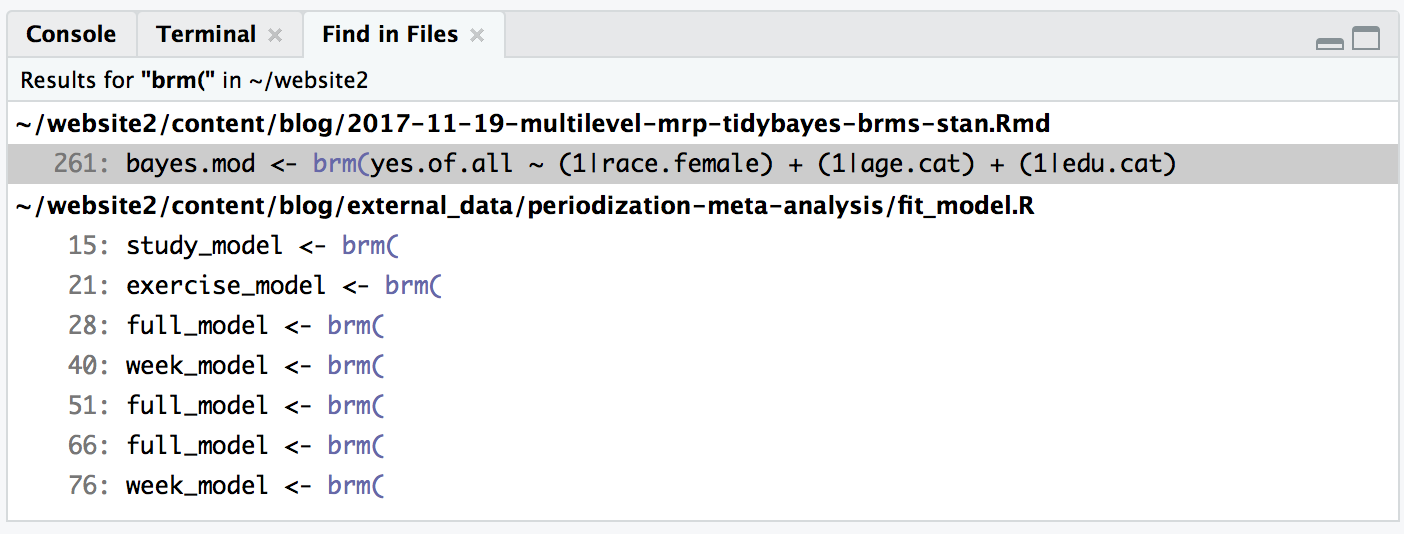
Task: Click the brm( match on line 15
Action: (x=370, y=245)
